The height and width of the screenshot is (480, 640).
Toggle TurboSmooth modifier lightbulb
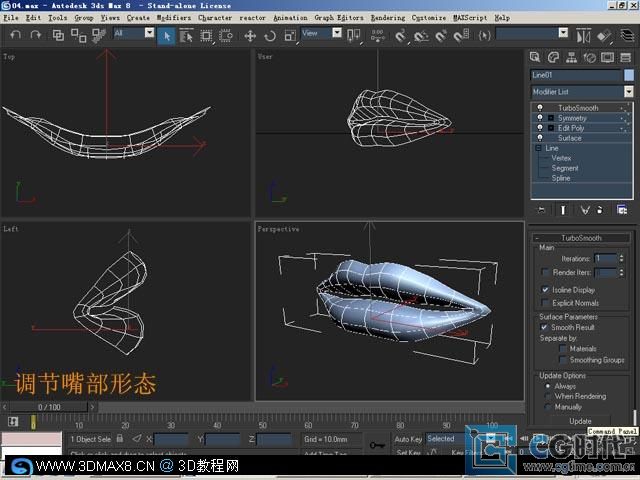540,108
